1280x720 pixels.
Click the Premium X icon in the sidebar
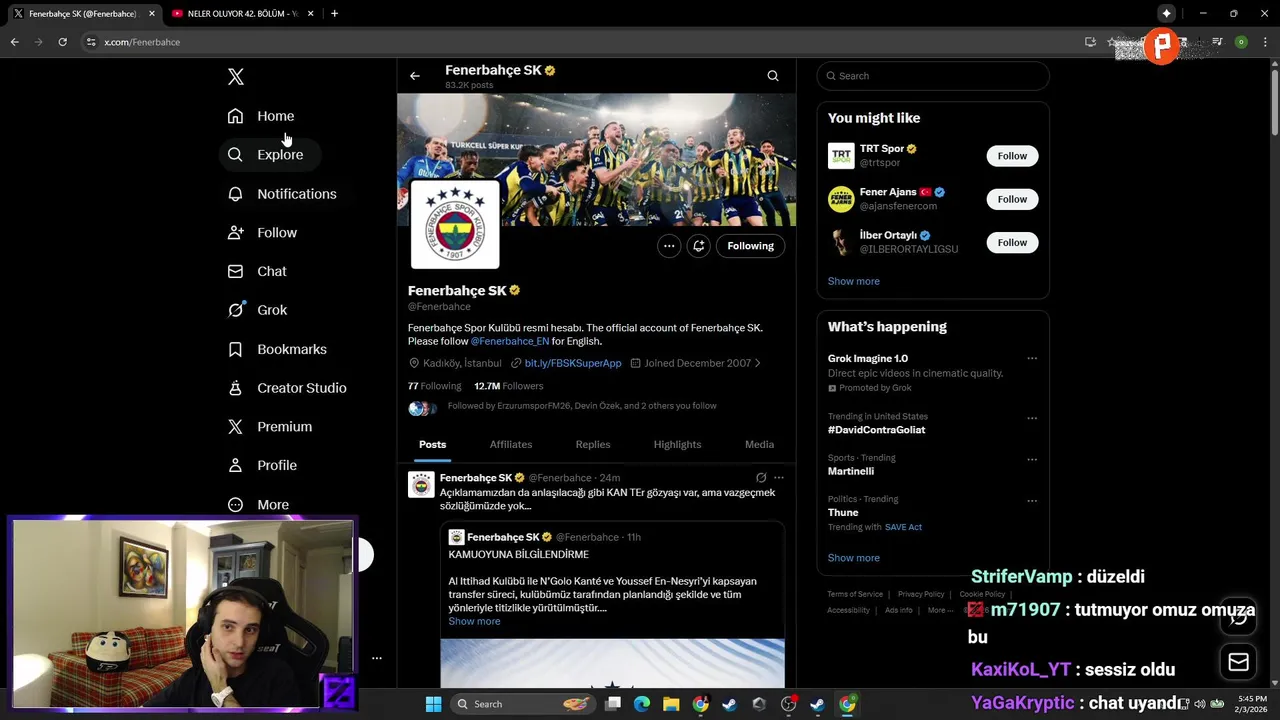pyautogui.click(x=235, y=427)
